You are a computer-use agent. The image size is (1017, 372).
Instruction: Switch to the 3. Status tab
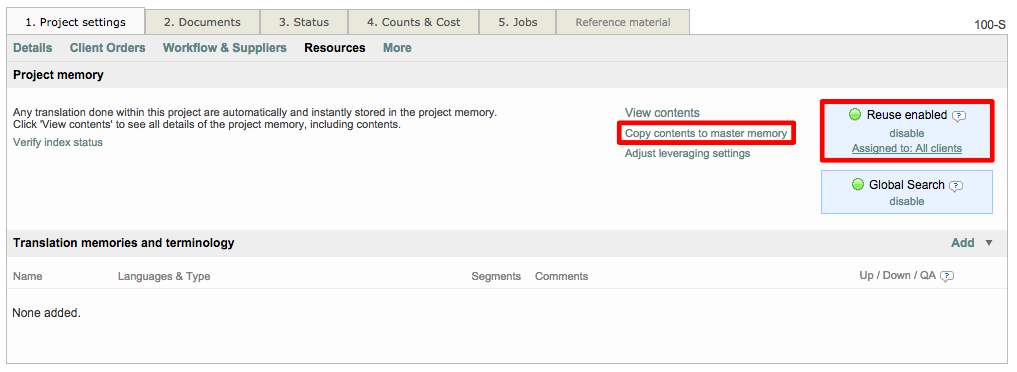pos(304,22)
